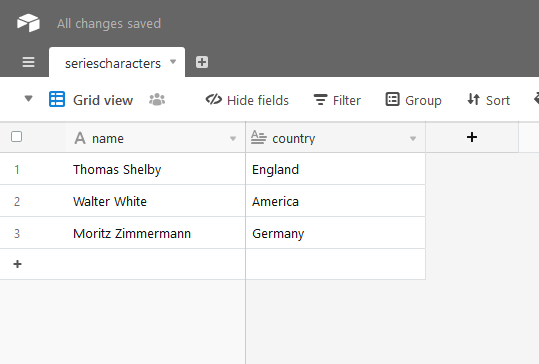Click the Airtable box logo
The image size is (539, 364).
click(28, 23)
